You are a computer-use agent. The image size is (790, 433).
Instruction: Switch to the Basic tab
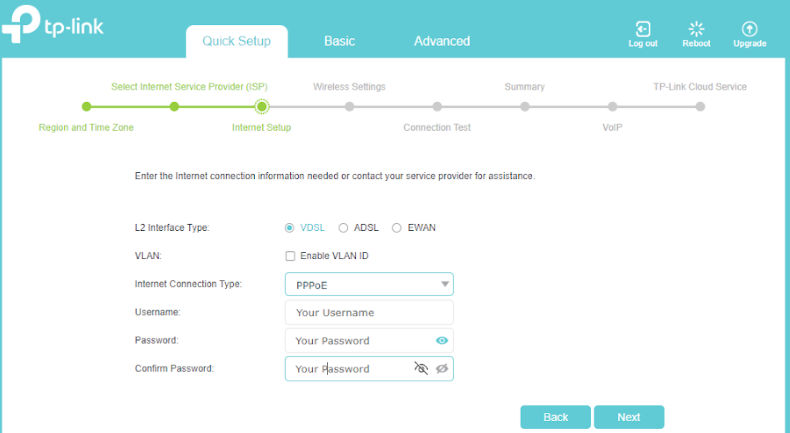[x=340, y=41]
